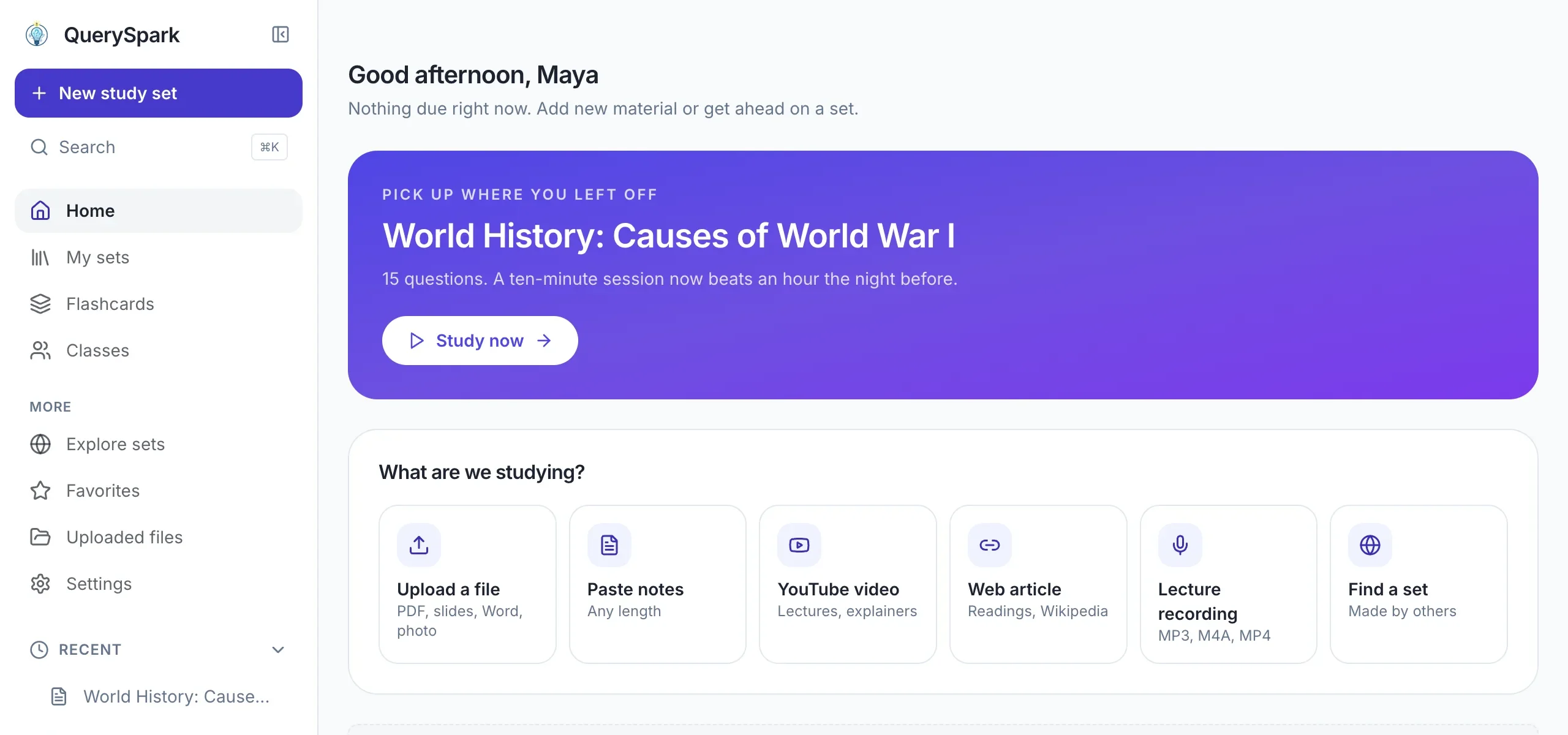Collapse the sidebar panel icon
Image resolution: width=1568 pixels, height=735 pixels.
point(281,34)
